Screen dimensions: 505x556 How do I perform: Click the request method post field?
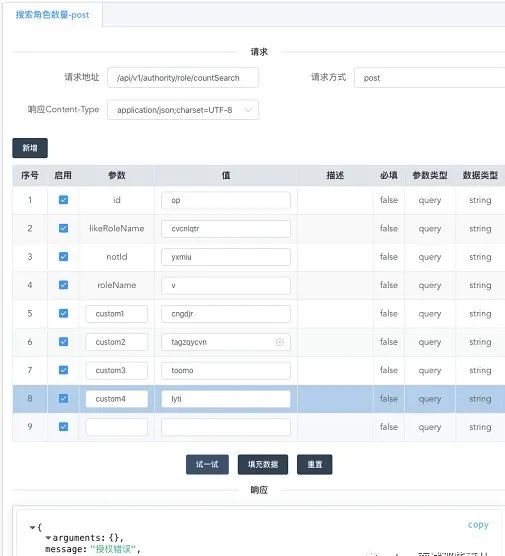point(429,78)
